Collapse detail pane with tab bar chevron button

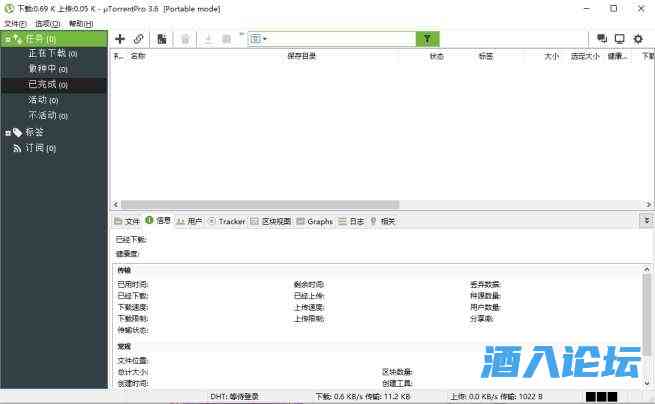(647, 221)
